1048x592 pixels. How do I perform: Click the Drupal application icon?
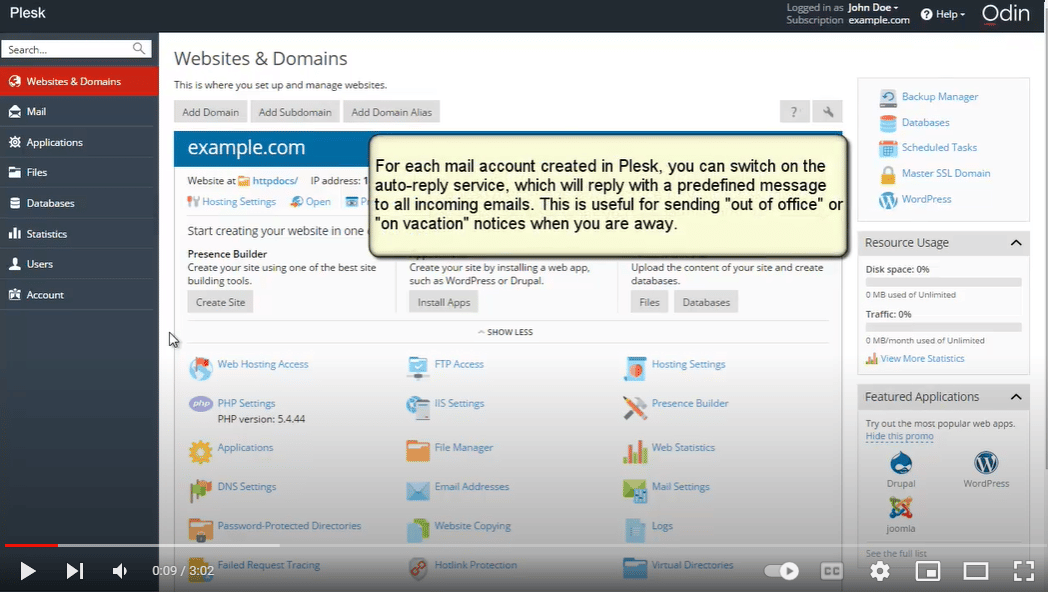tap(901, 464)
